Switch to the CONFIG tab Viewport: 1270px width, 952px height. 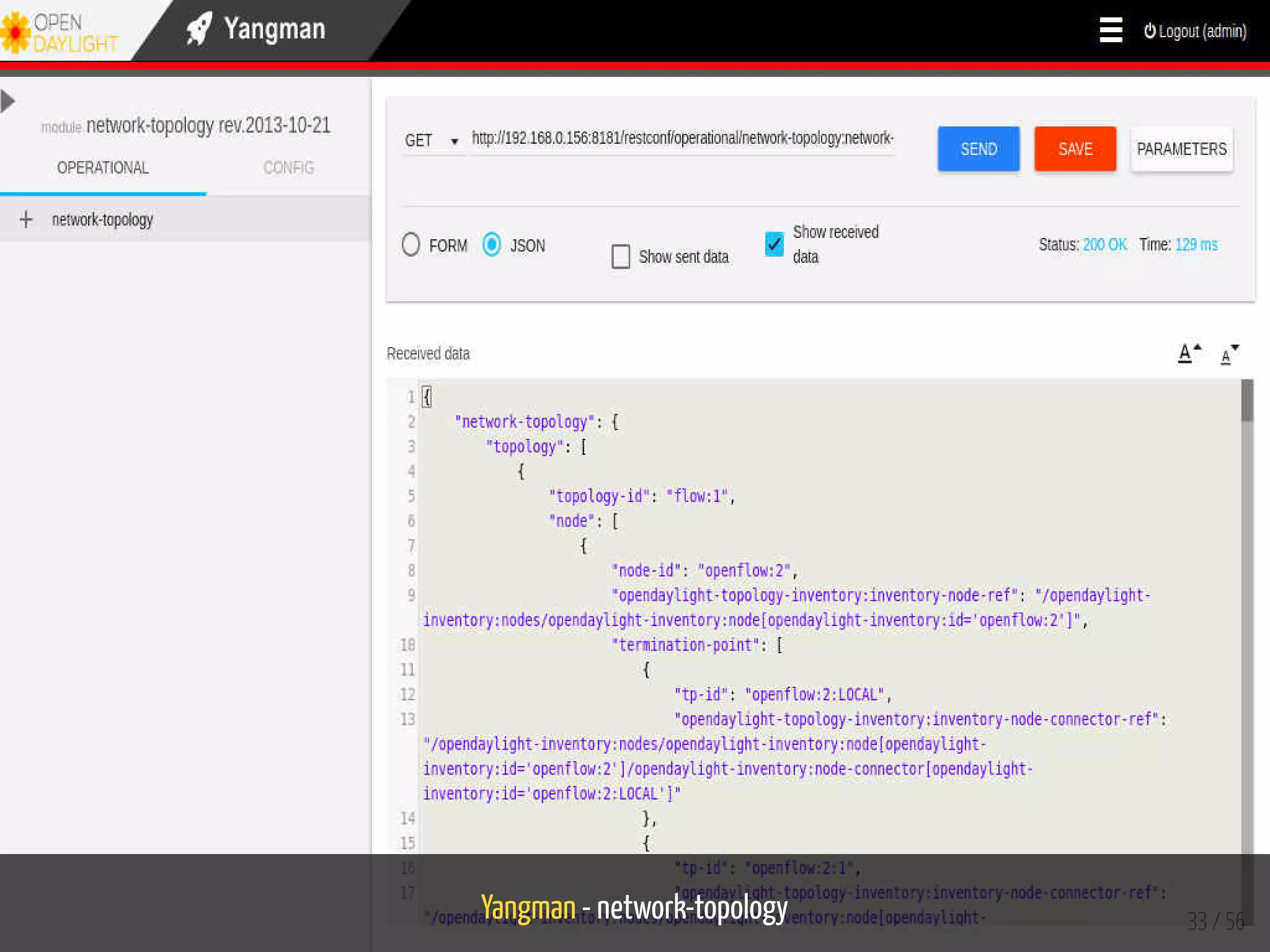click(288, 168)
